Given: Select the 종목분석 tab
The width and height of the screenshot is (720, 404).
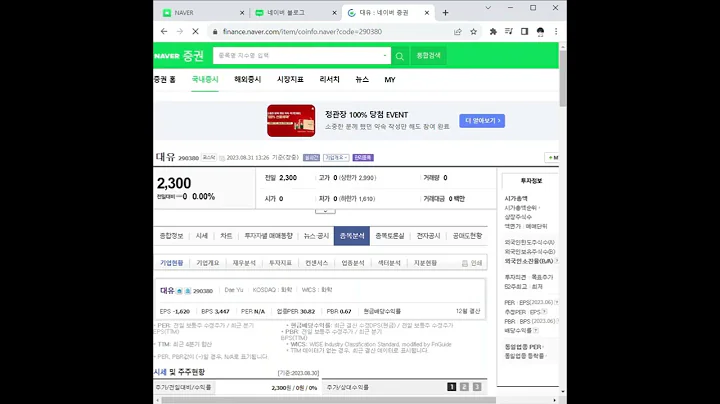Looking at the screenshot, I should point(352,236).
